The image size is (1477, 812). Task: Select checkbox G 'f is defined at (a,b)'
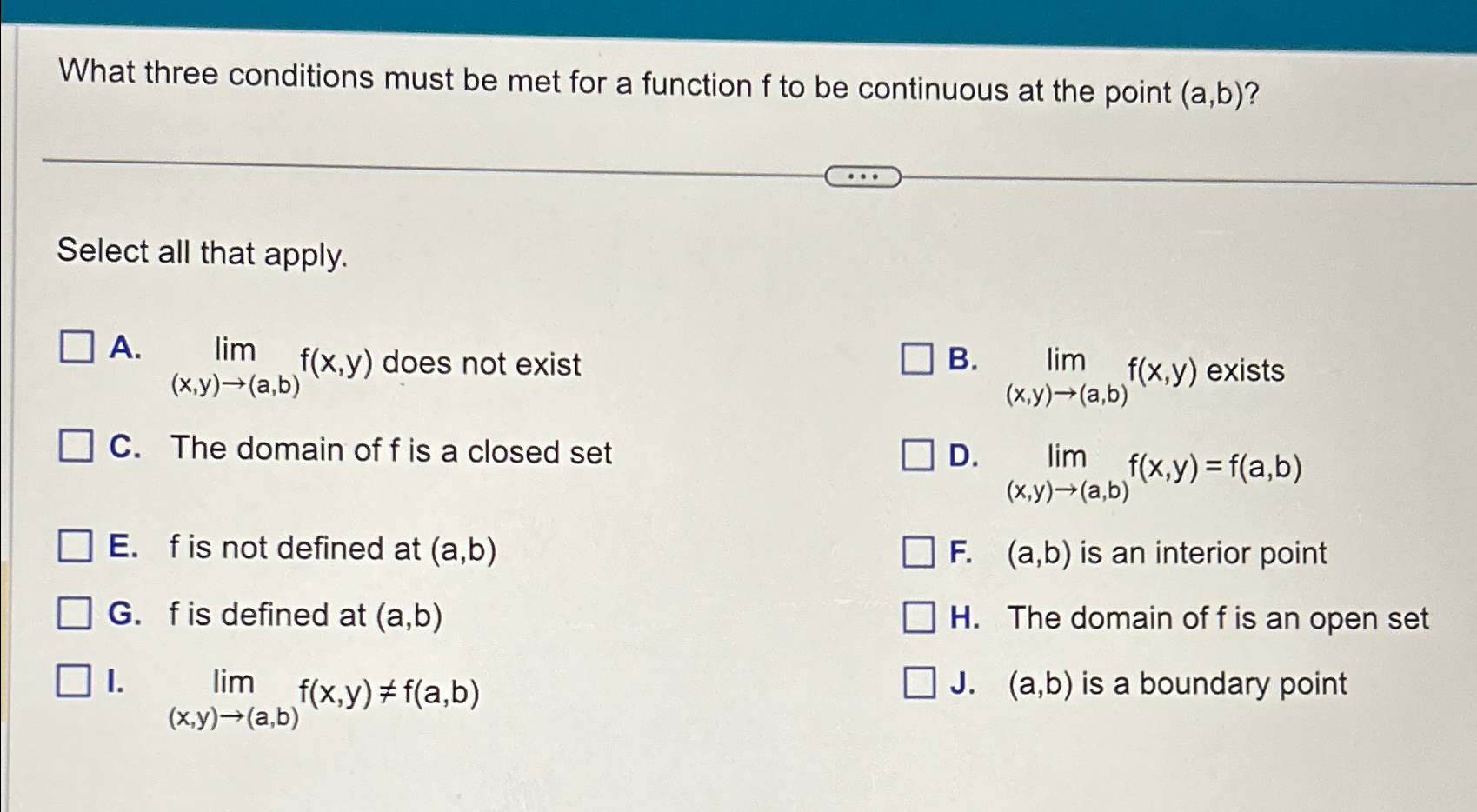pyautogui.click(x=76, y=613)
